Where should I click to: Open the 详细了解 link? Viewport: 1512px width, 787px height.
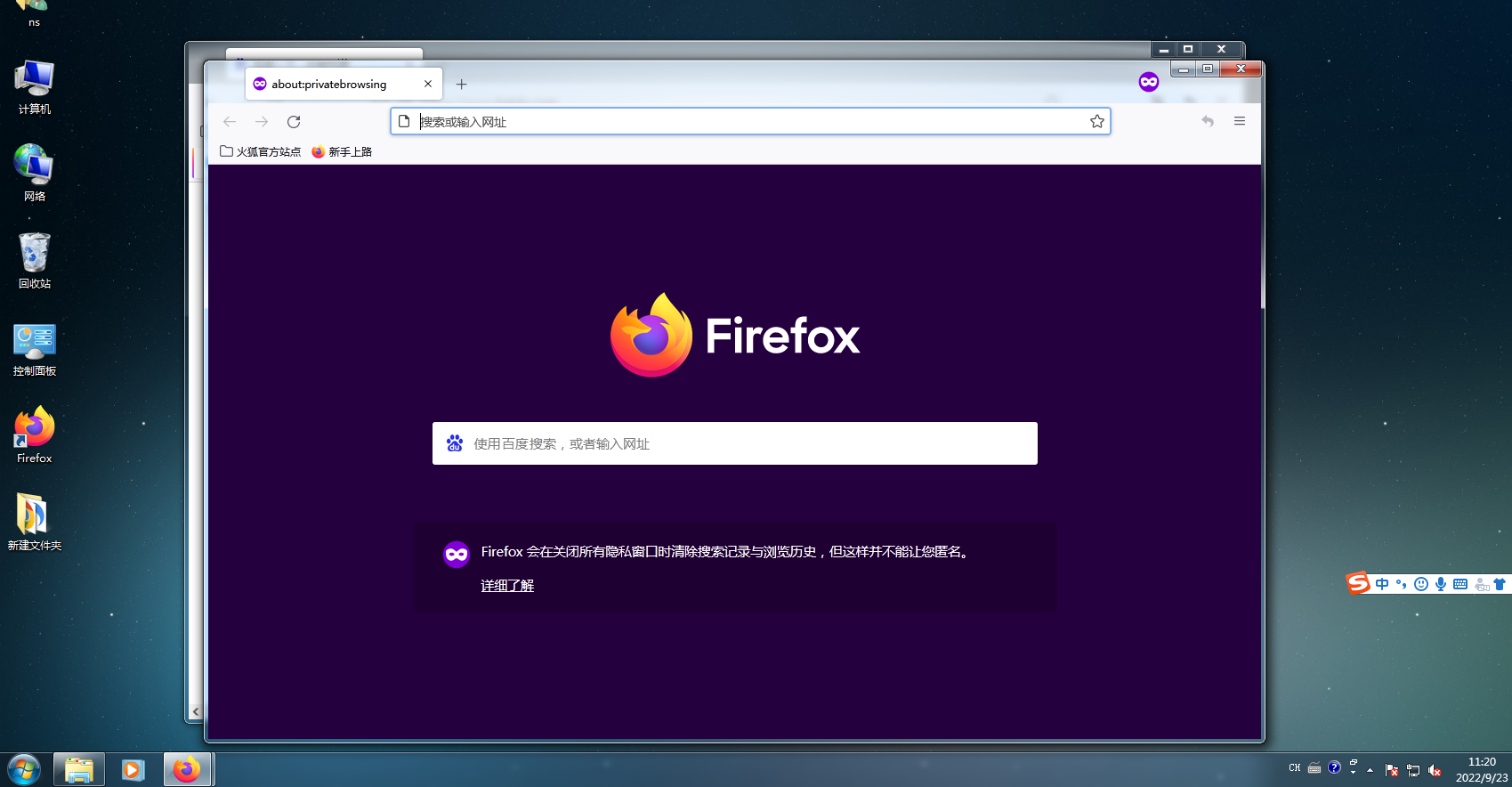tap(507, 585)
